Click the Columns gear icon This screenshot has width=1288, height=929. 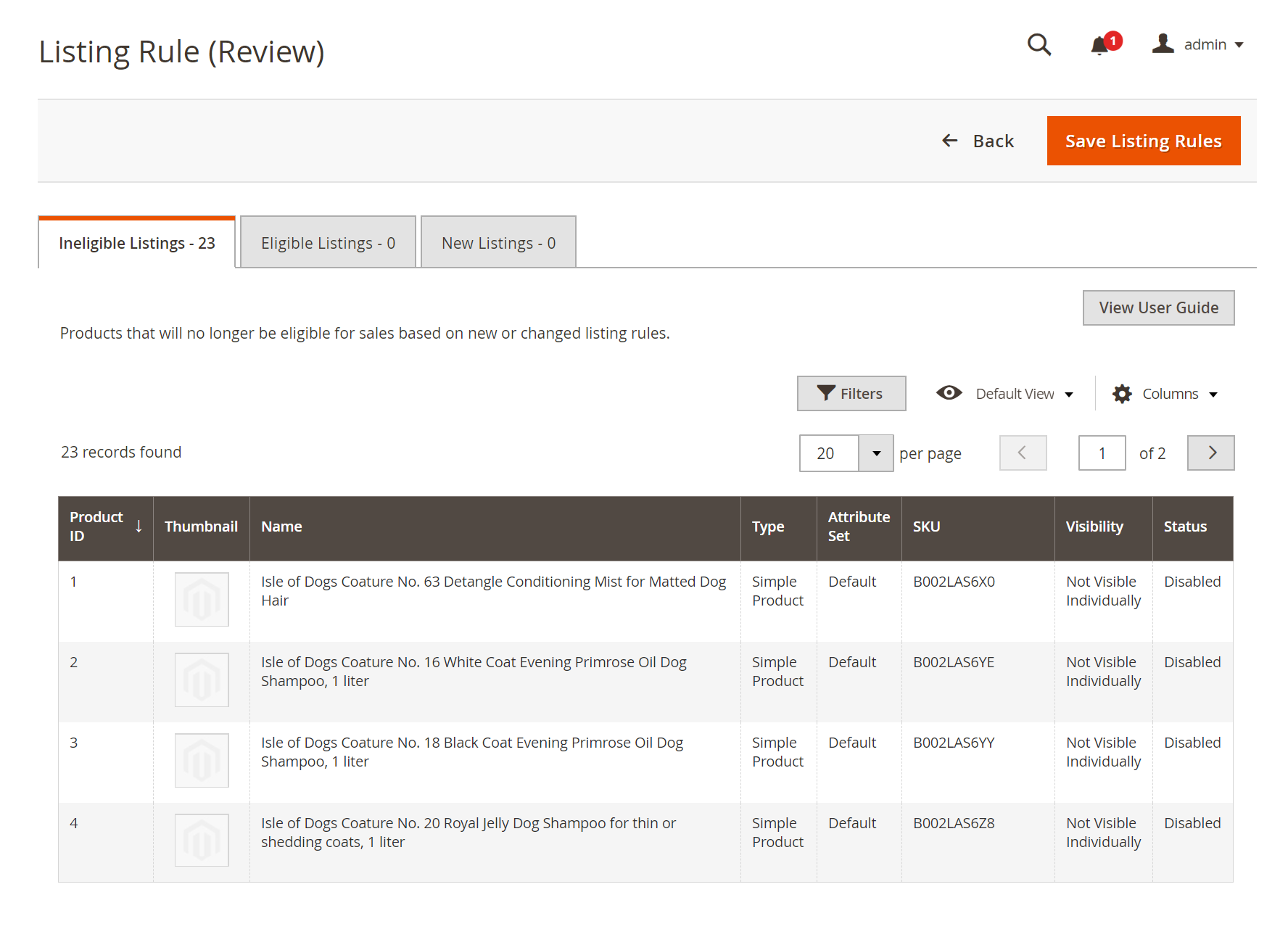[x=1122, y=394]
